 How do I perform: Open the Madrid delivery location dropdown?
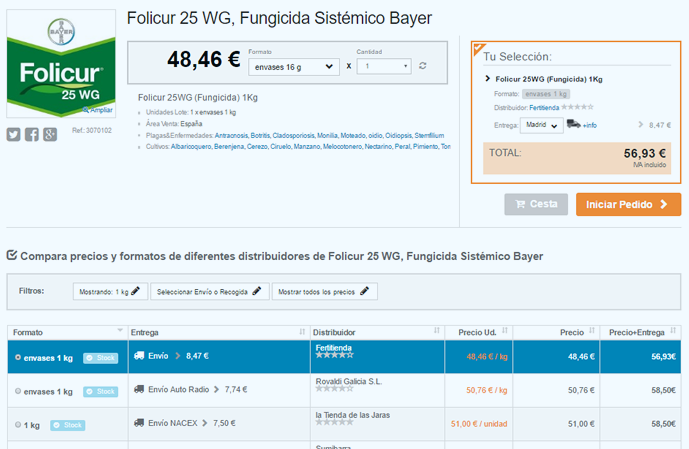coord(541,125)
